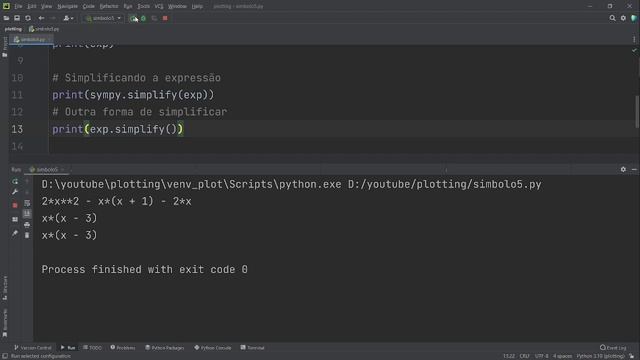Screen dimensions: 640x360
Task: Click the red Stop toolbar icon
Action: click(x=165, y=18)
